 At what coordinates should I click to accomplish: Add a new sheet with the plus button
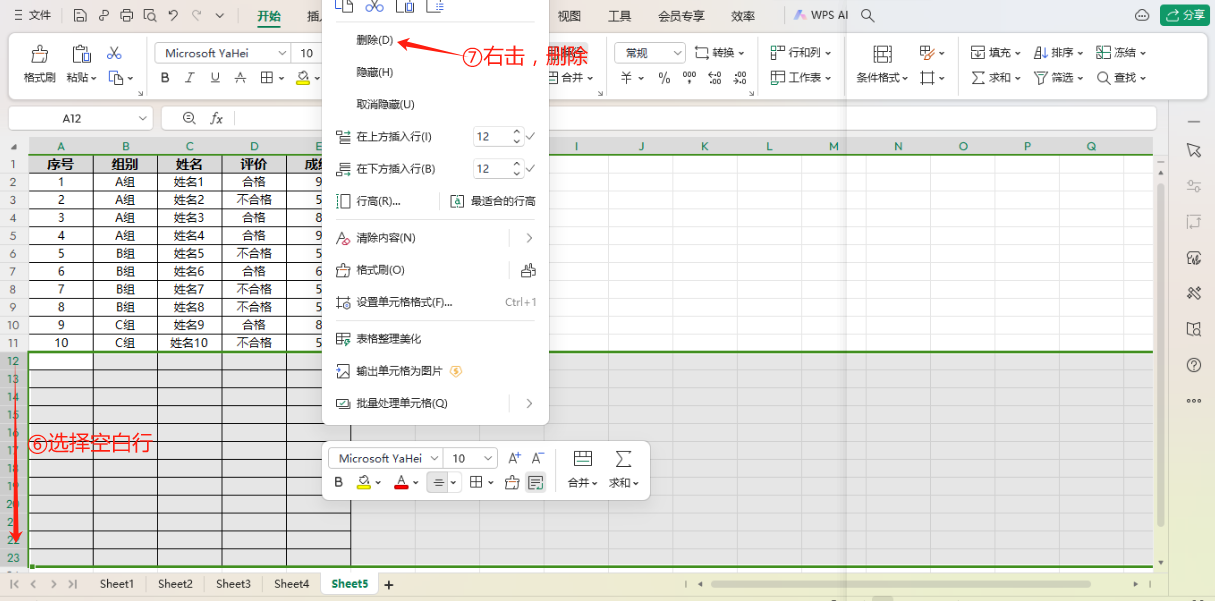tap(389, 584)
